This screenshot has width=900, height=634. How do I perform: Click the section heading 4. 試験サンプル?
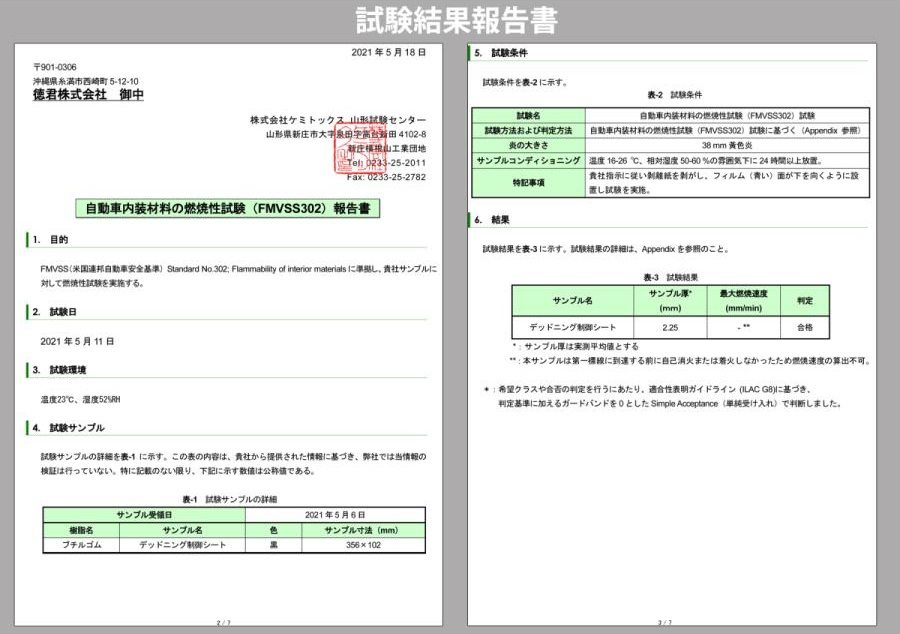[68, 428]
